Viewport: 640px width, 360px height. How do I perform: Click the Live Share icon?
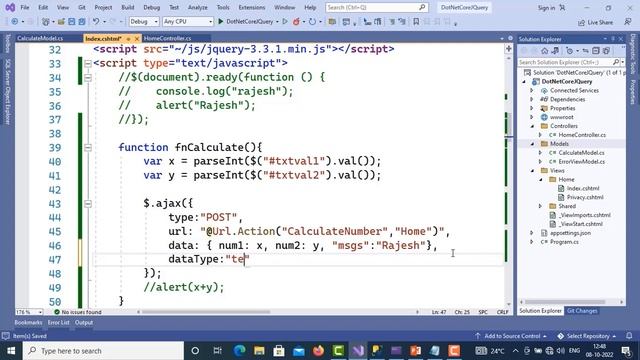(x=581, y=23)
